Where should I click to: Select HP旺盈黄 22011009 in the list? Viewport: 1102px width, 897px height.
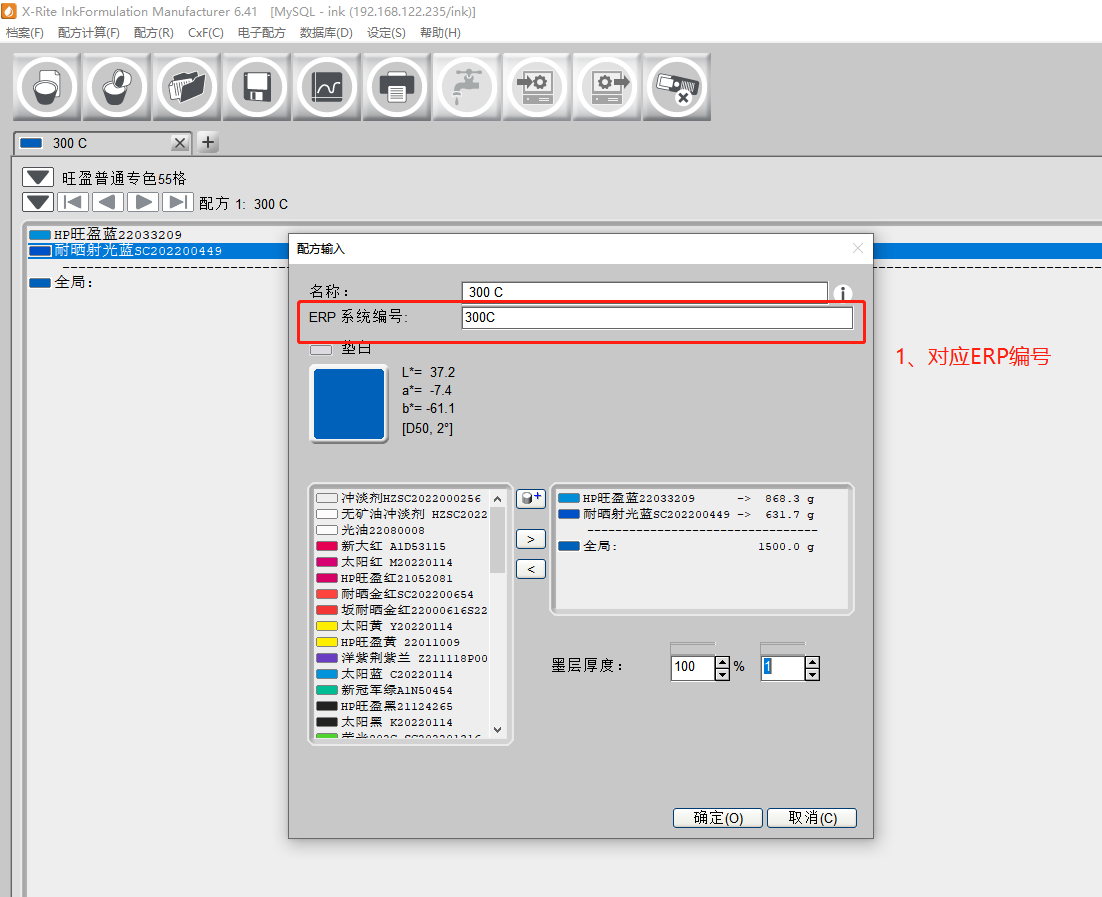point(401,643)
